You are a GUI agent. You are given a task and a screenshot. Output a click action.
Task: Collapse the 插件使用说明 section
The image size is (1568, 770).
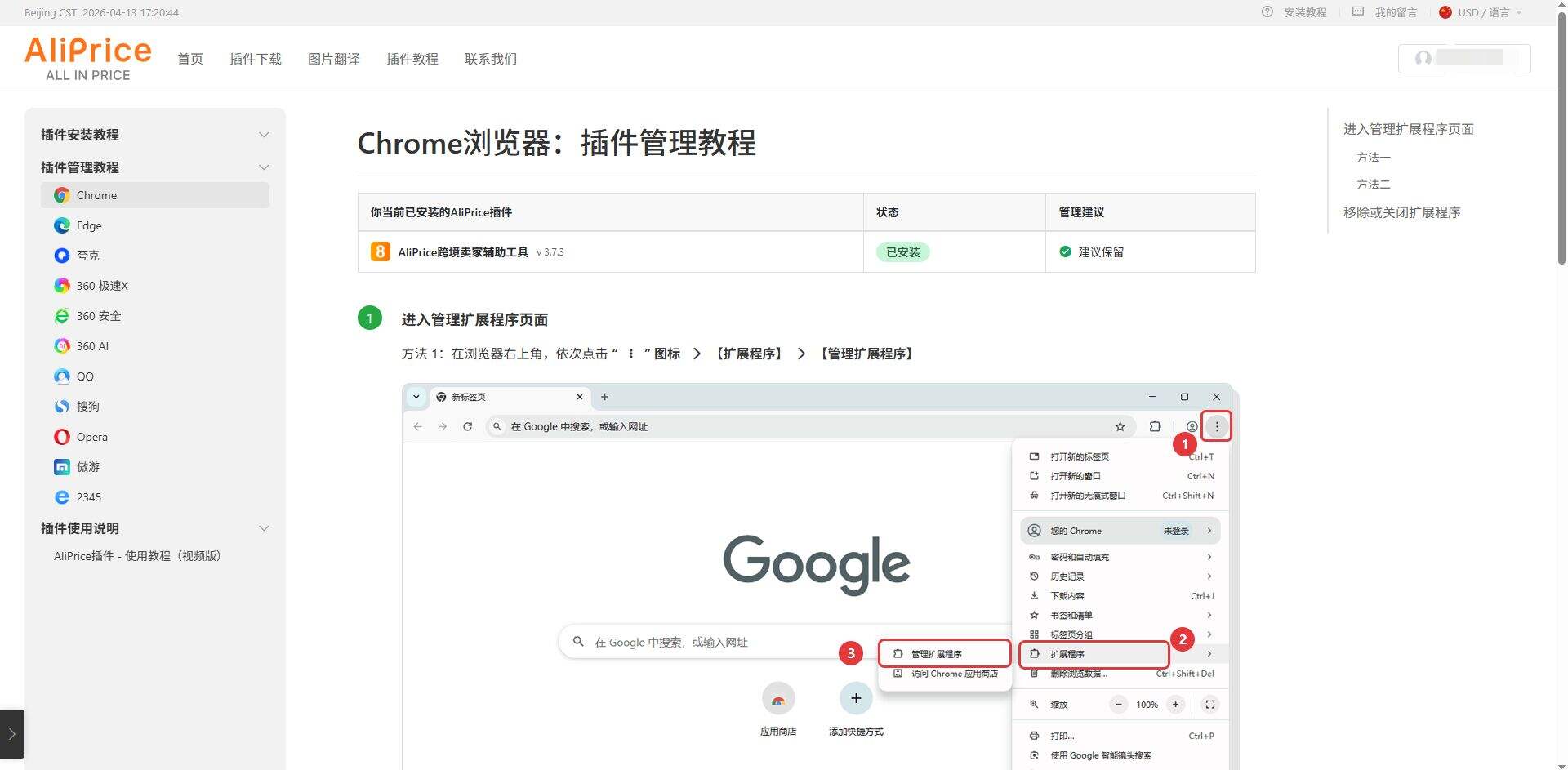[x=263, y=528]
